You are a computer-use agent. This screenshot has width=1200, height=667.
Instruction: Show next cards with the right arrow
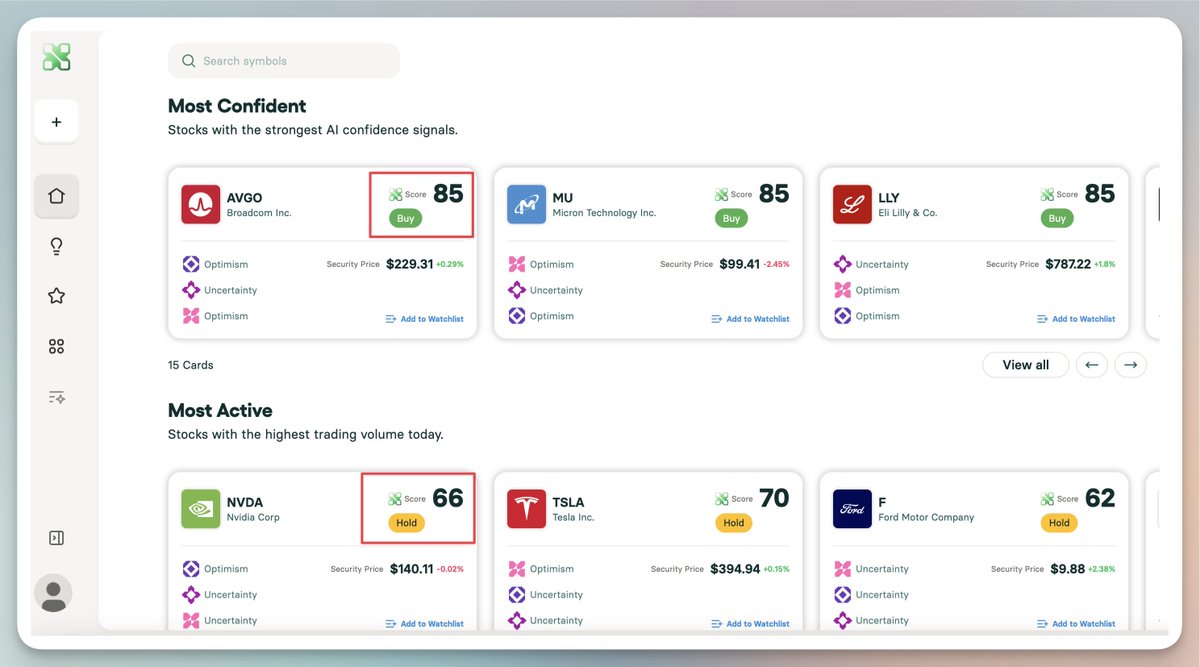[x=1130, y=365]
